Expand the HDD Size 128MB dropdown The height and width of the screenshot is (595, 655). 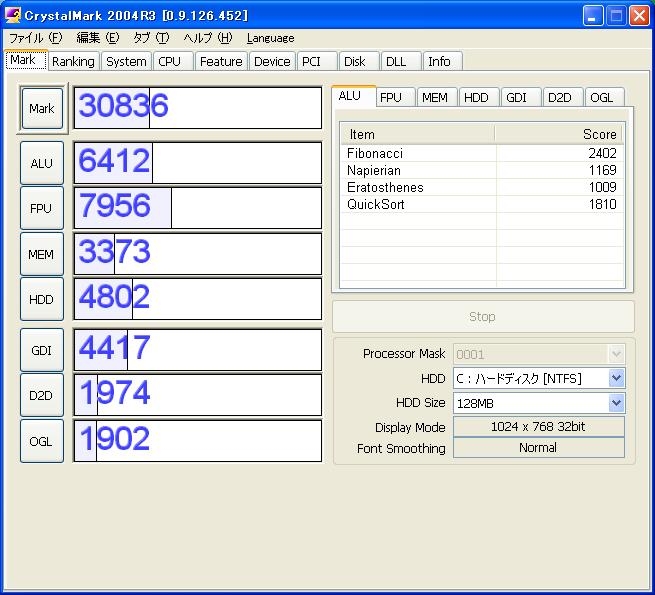[x=616, y=403]
